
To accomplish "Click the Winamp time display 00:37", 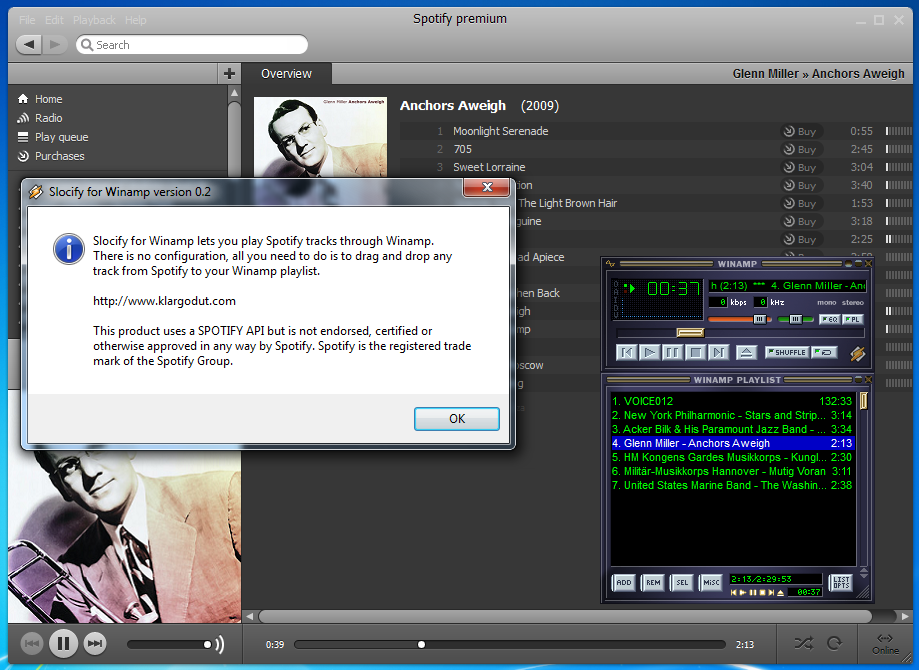I will click(673, 288).
